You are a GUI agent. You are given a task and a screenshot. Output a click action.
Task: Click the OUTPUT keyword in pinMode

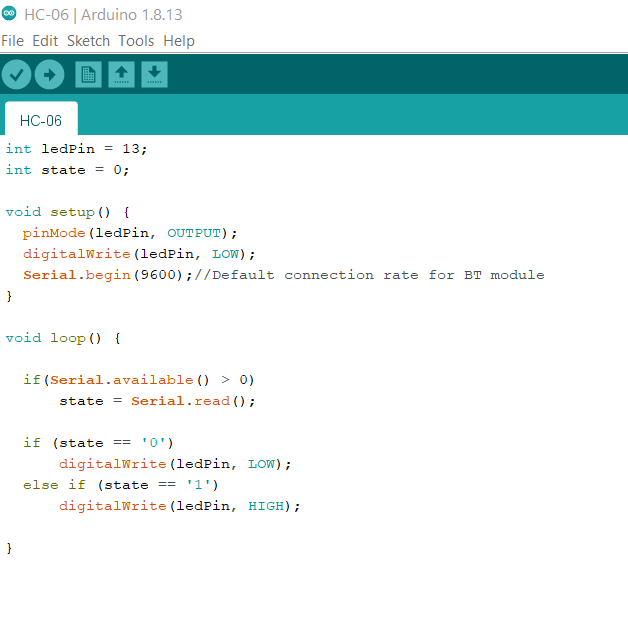(194, 233)
